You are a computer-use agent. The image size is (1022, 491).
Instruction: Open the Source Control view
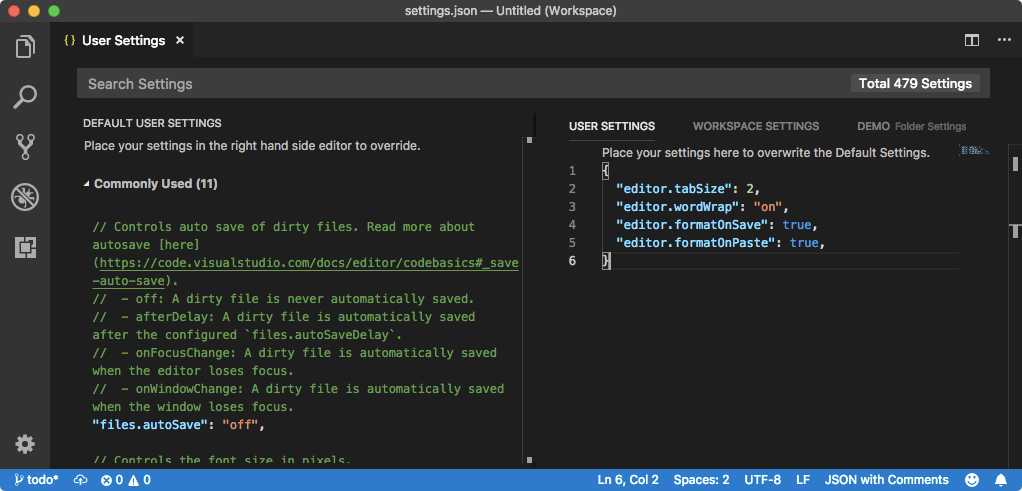[x=25, y=147]
